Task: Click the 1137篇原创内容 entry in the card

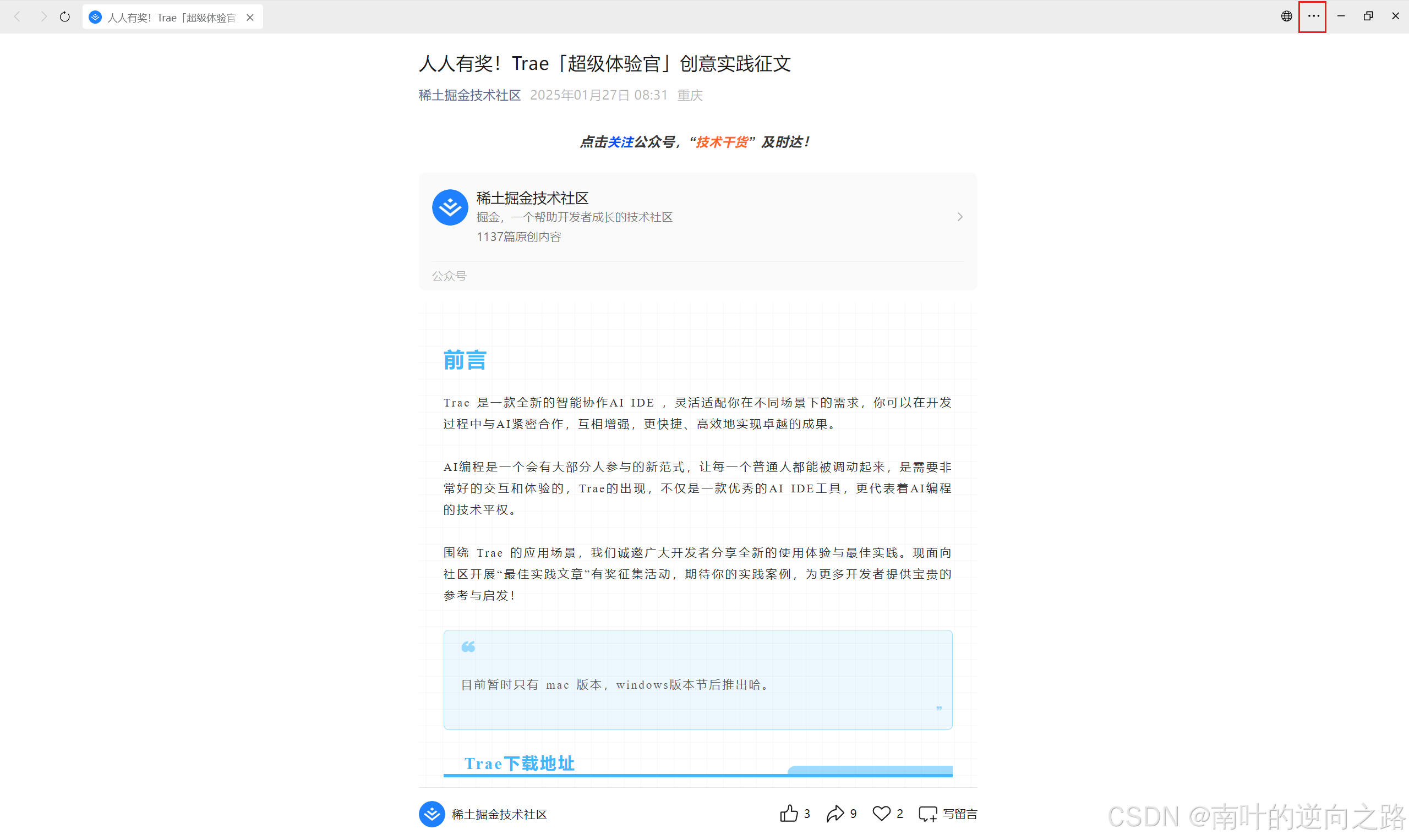Action: (x=518, y=237)
